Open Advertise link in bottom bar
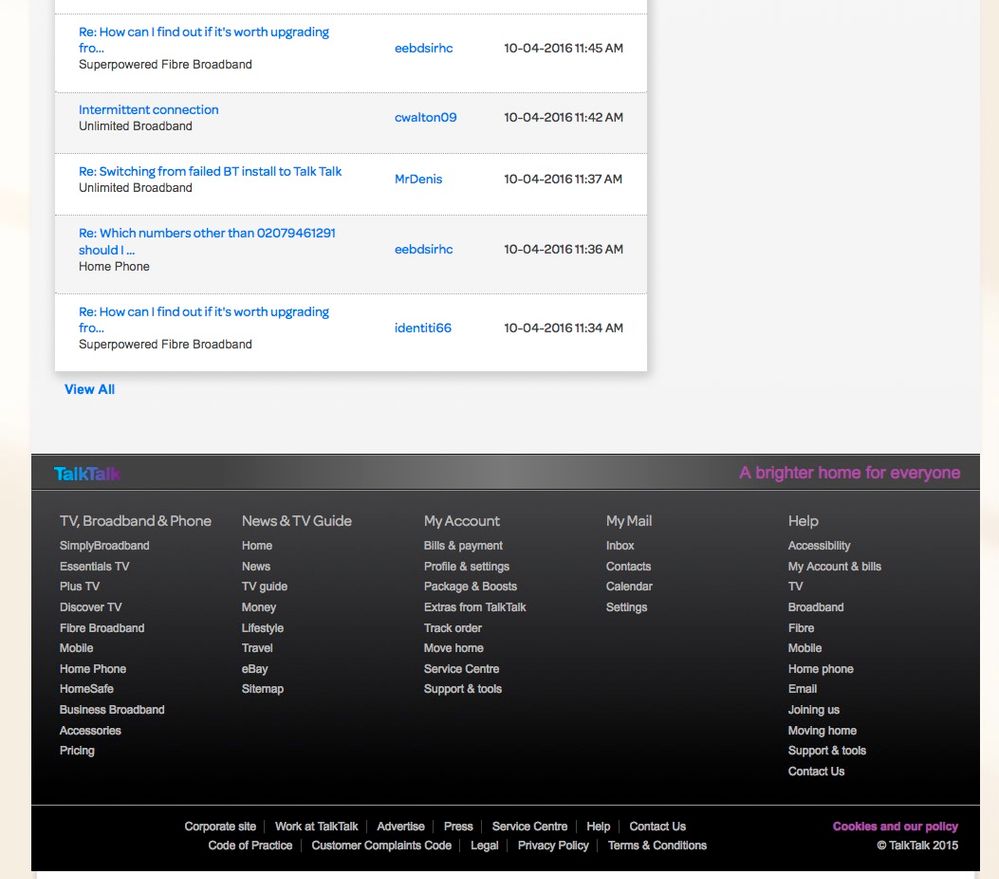The image size is (999, 879). click(x=401, y=827)
